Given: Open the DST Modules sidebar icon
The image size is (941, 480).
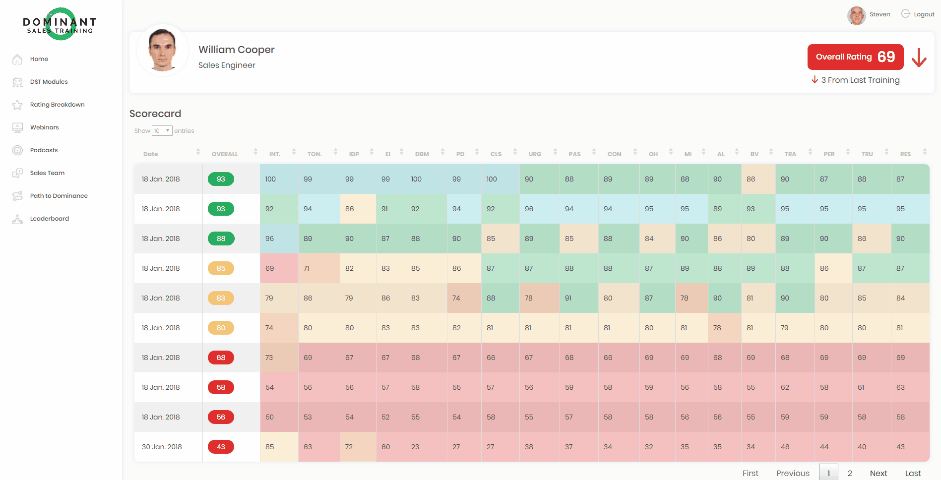Looking at the screenshot, I should point(17,82).
